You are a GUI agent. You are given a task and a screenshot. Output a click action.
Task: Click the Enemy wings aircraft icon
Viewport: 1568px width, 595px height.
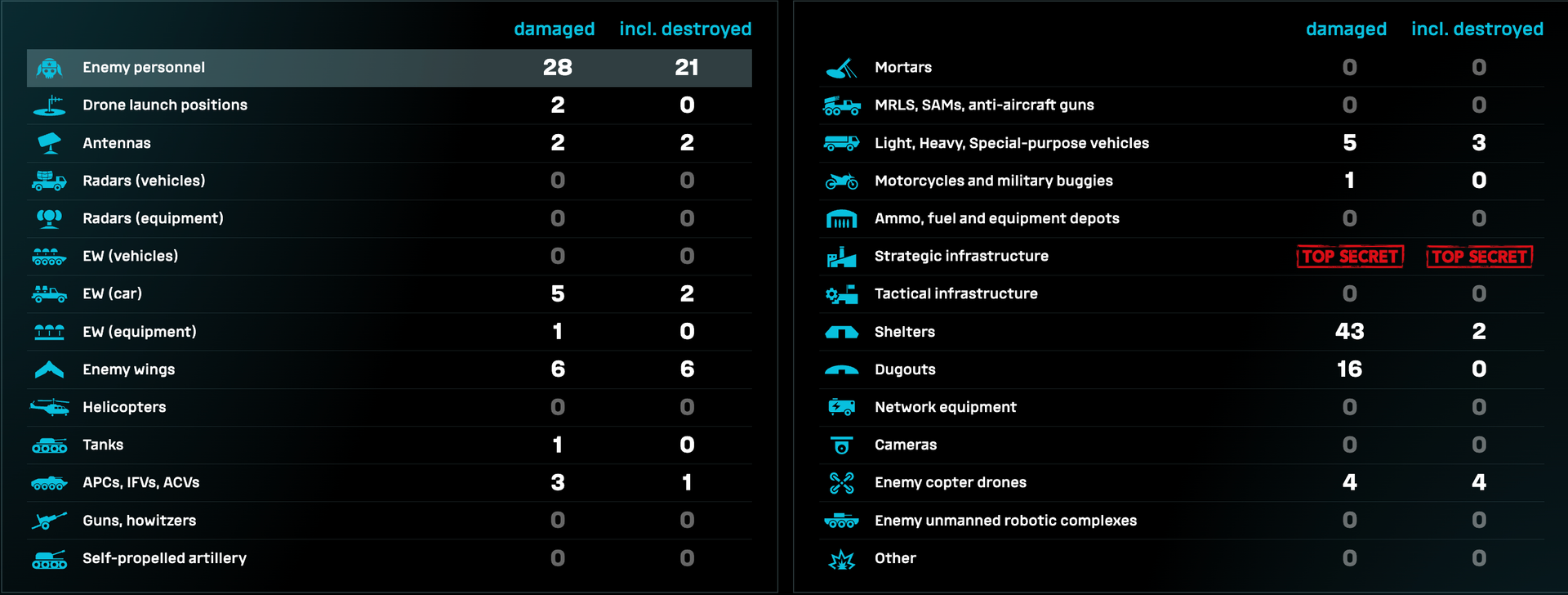49,369
